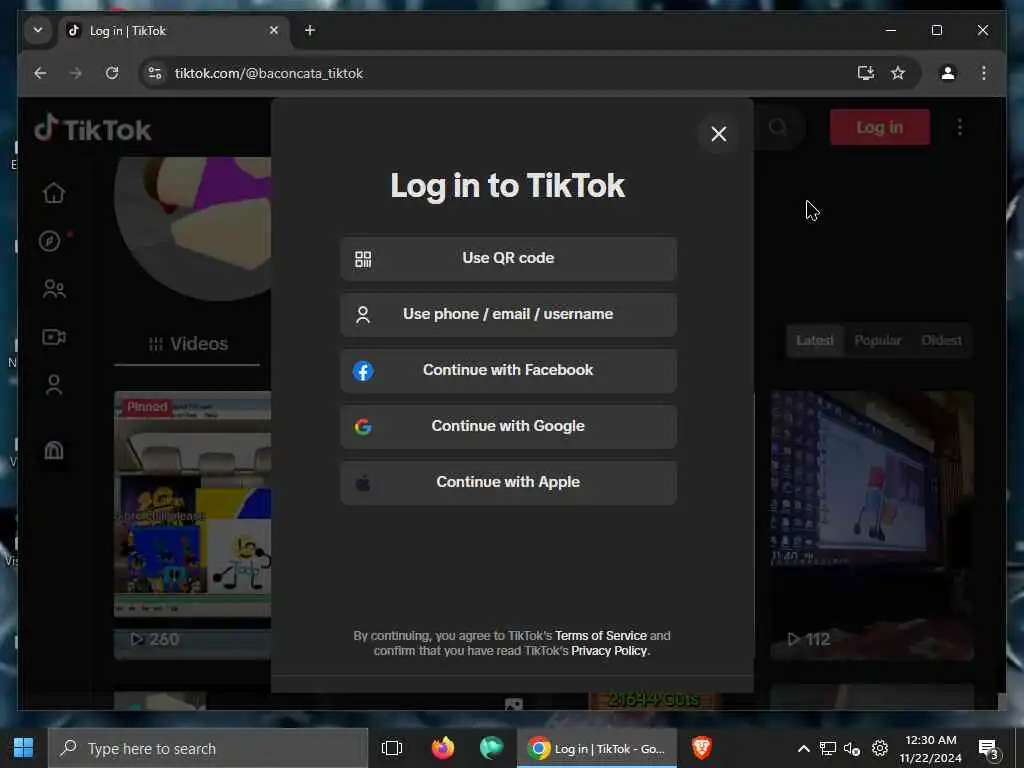This screenshot has width=1024, height=768.
Task: Choose Use QR code login option
Action: point(508,259)
